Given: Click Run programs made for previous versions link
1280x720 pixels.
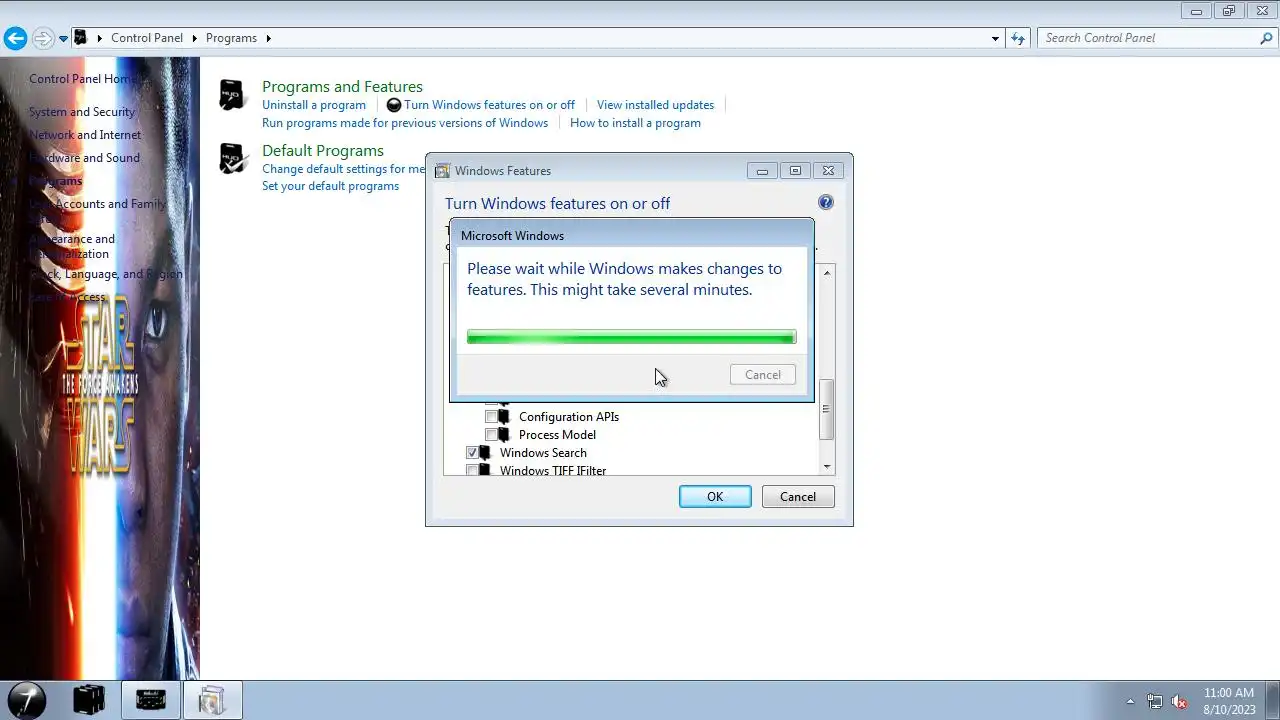Looking at the screenshot, I should tap(405, 123).
